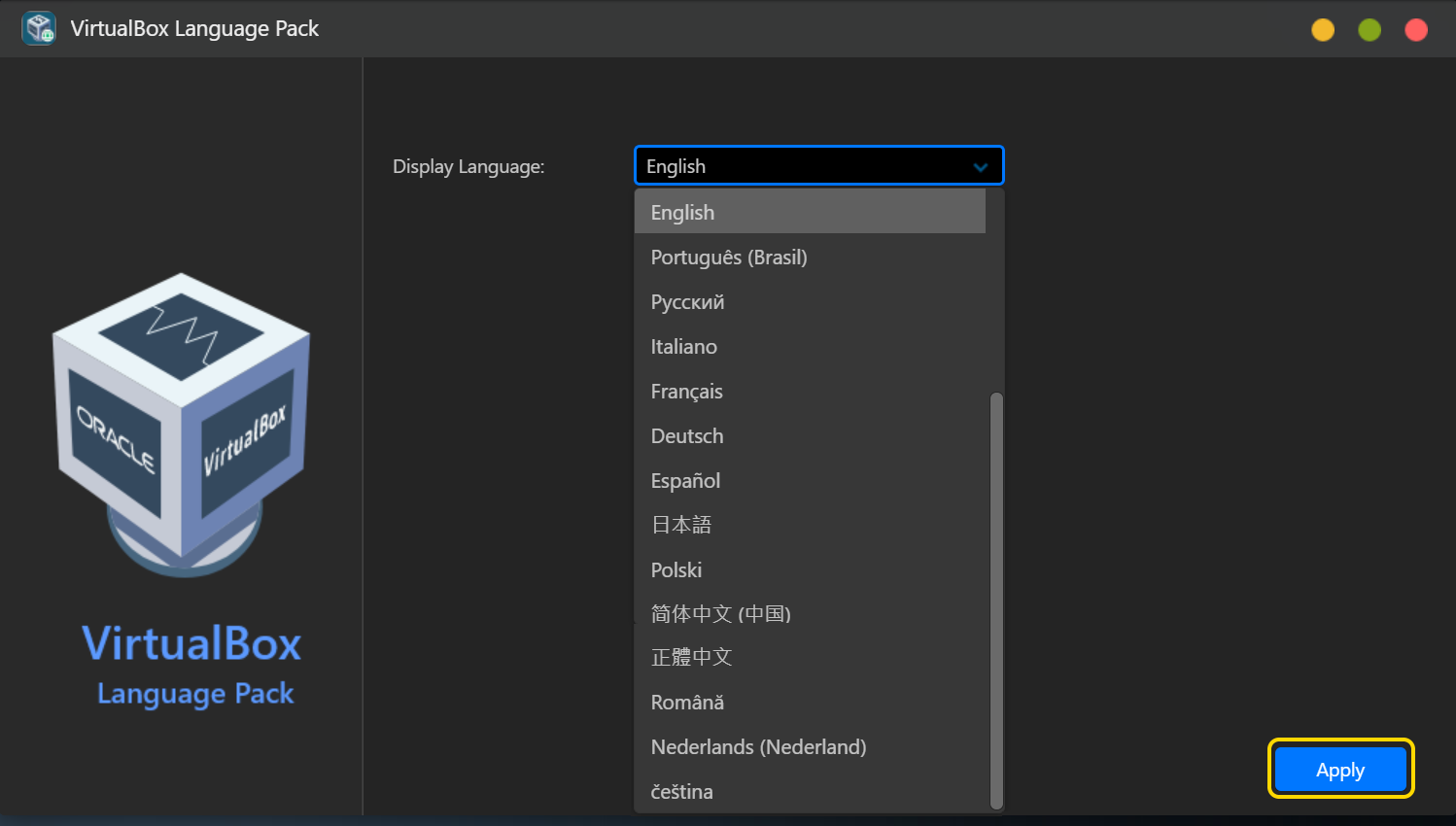Open the Display Language combo box
This screenshot has width=1456, height=826.
click(x=818, y=165)
